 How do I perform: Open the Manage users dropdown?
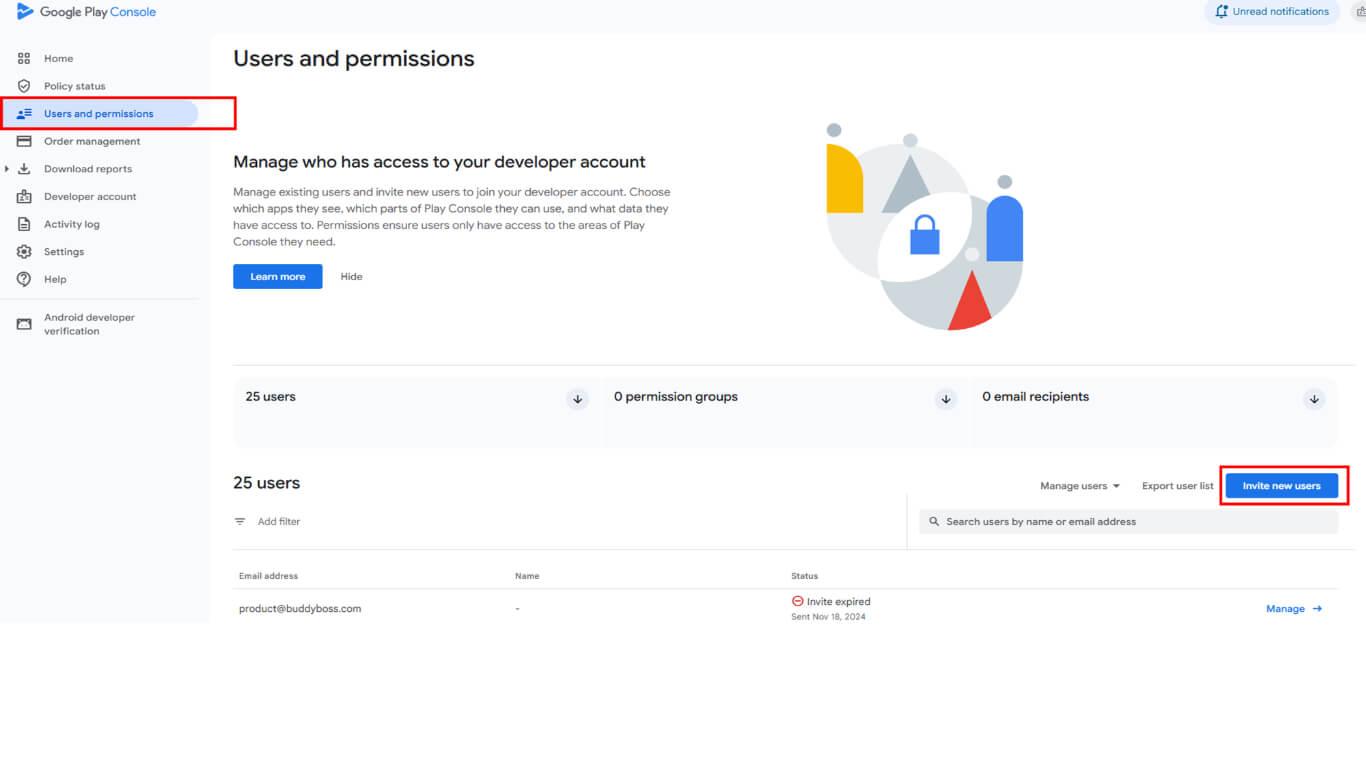(x=1079, y=486)
